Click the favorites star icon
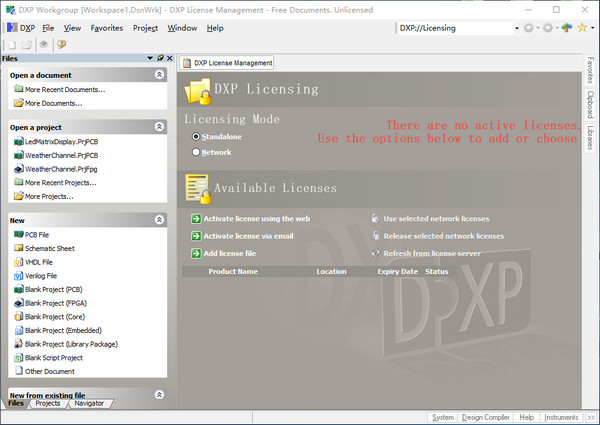The image size is (600, 425). coord(582,28)
